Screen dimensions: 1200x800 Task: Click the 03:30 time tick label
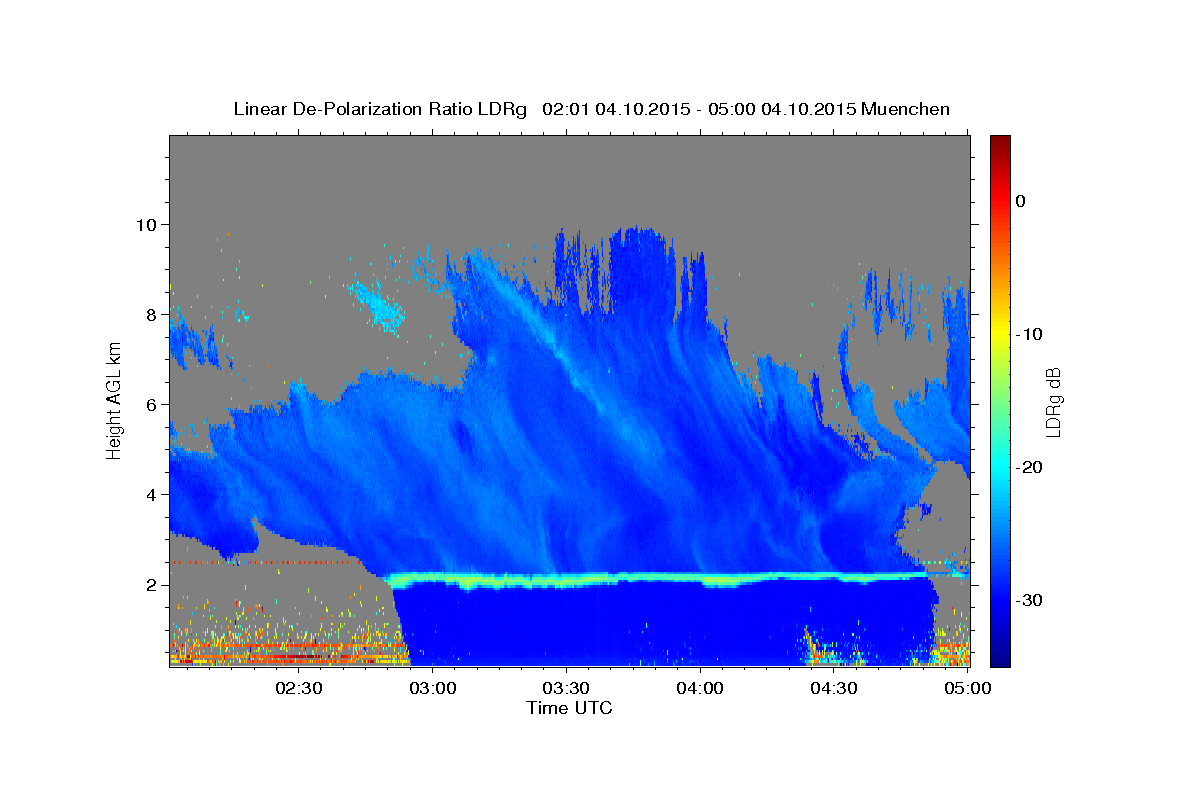(x=566, y=689)
